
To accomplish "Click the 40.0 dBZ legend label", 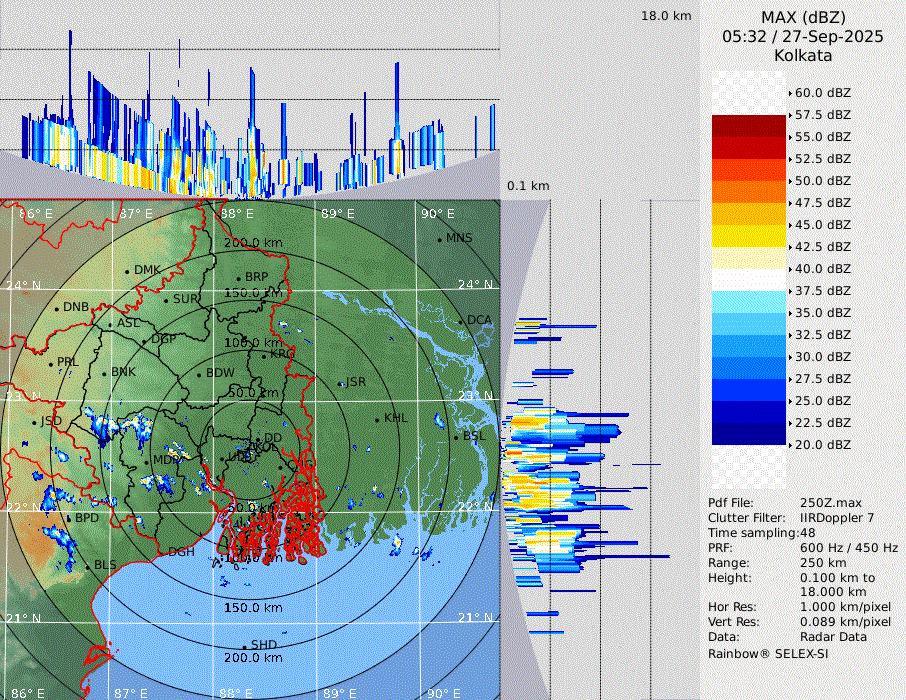I will 822,269.
